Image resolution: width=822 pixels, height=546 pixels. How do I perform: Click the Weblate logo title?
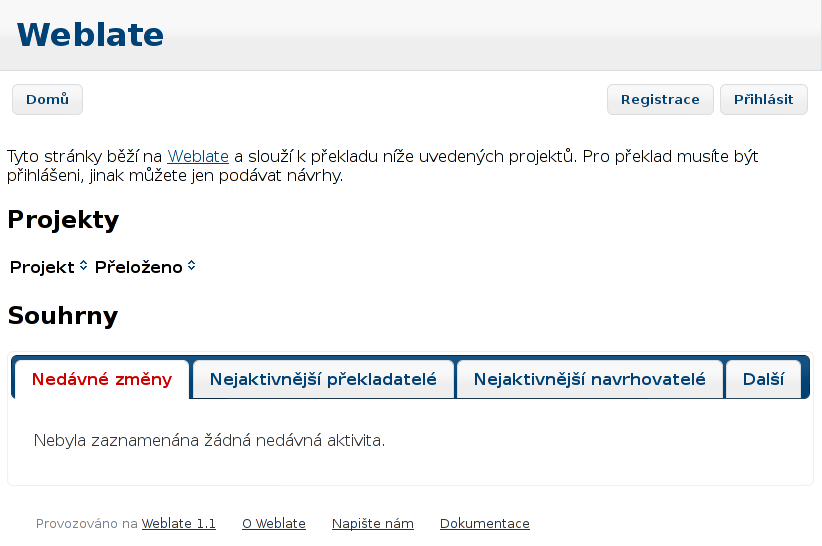(x=90, y=35)
